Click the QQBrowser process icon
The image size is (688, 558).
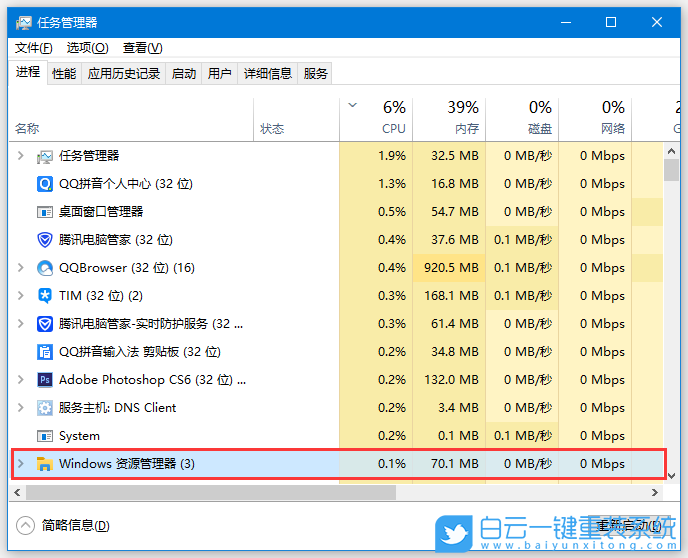click(x=45, y=268)
